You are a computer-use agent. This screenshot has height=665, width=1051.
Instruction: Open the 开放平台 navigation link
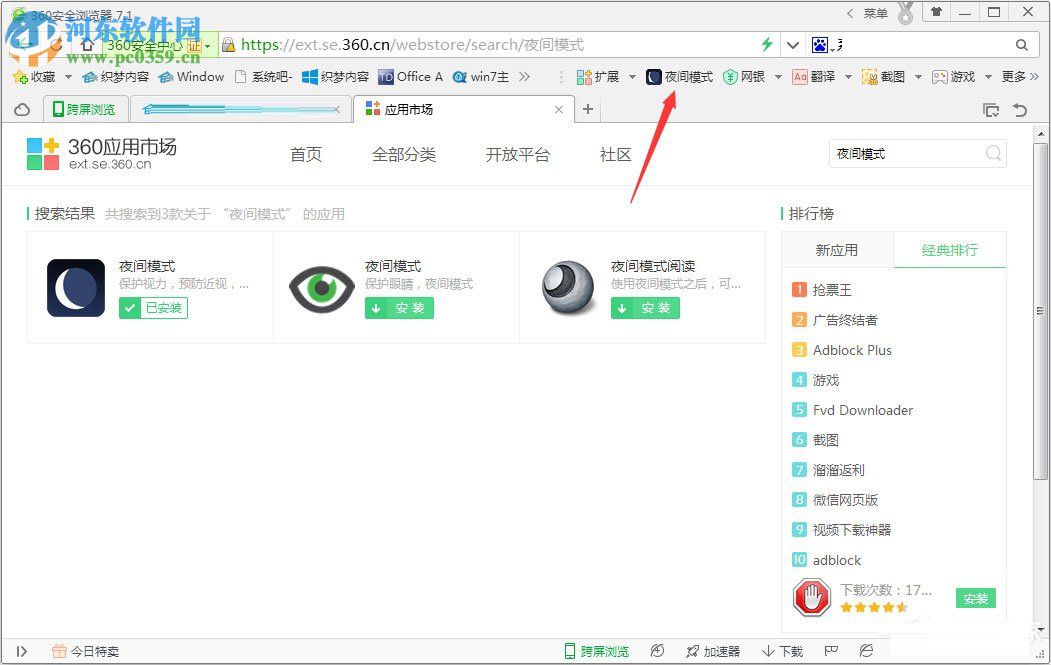[x=518, y=154]
